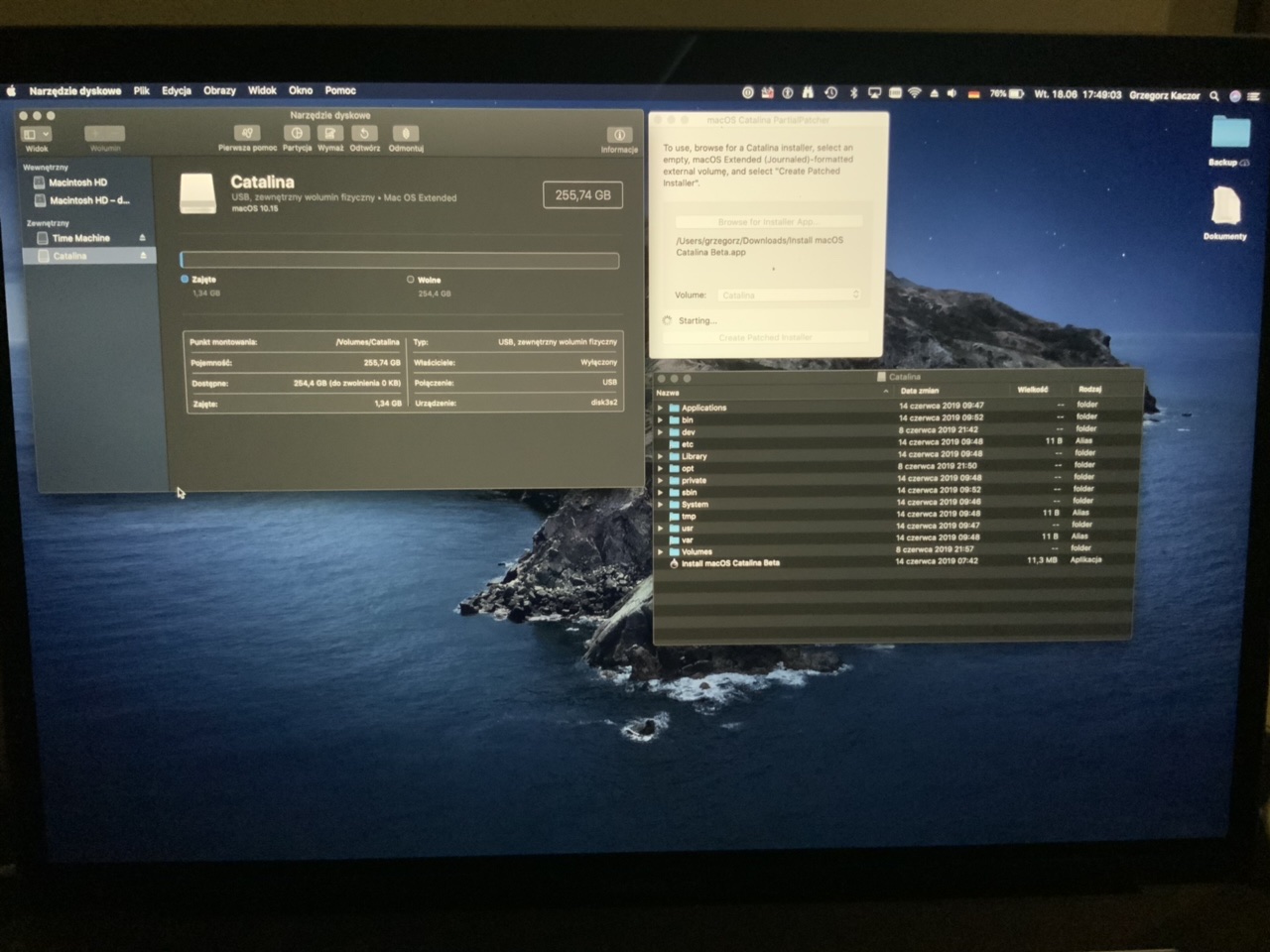This screenshot has width=1270, height=952.
Task: Open the Plik menu
Action: (x=142, y=90)
